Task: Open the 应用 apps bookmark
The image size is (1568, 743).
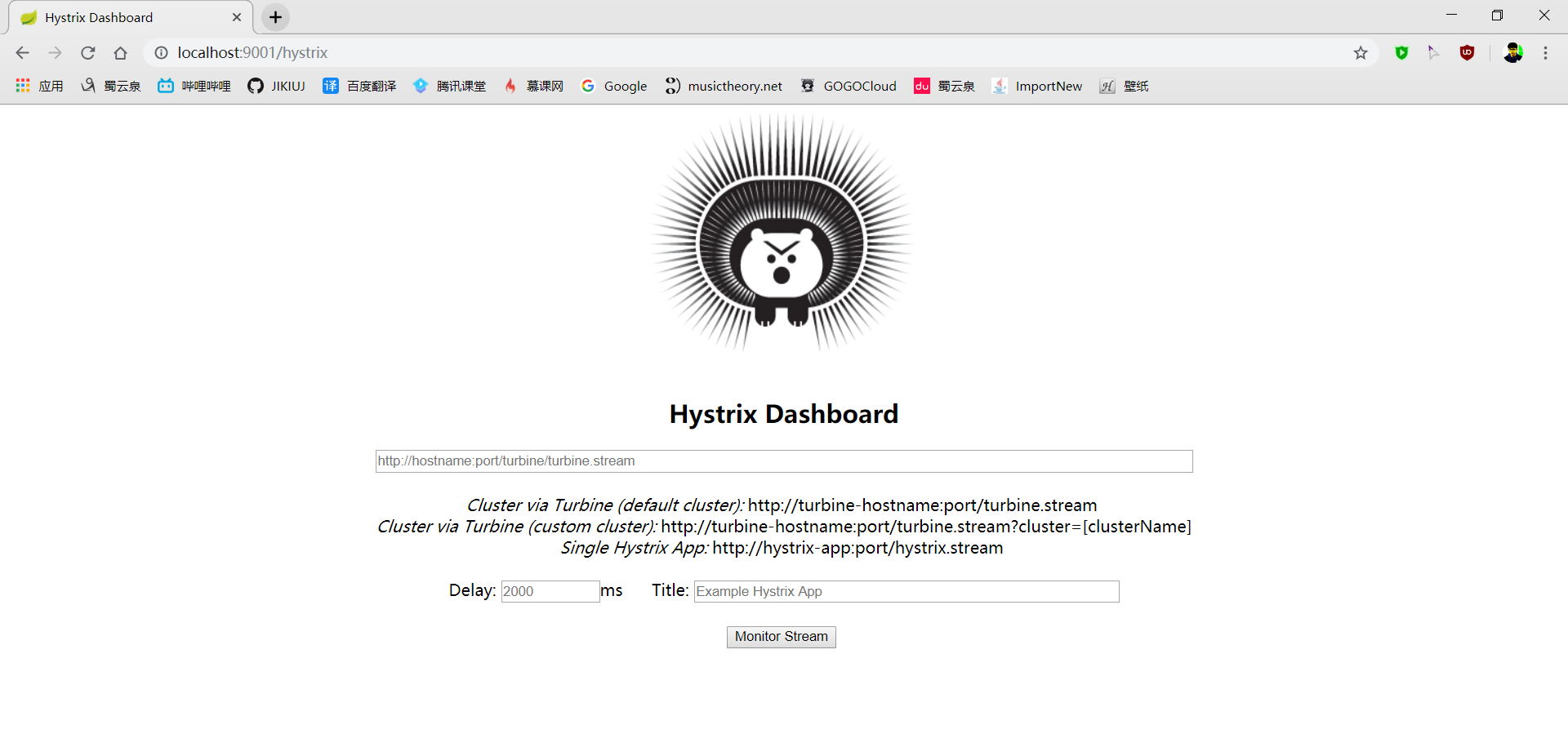Action: (39, 86)
